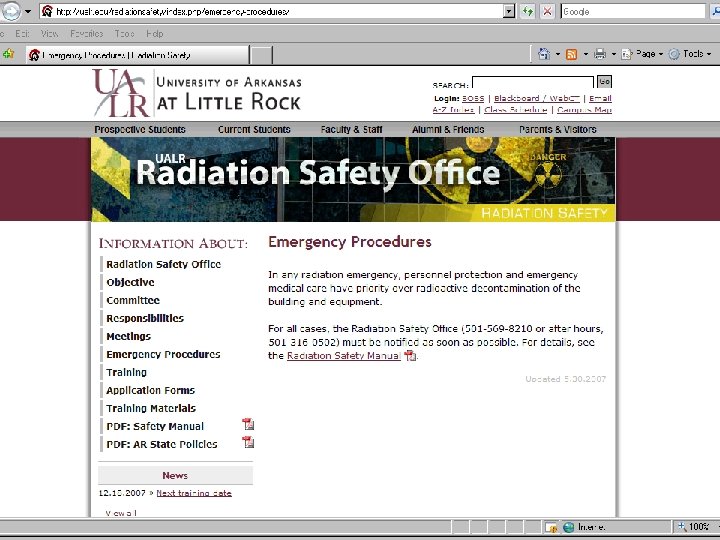Click the status bar security warning icon
The height and width of the screenshot is (540, 720).
[551, 527]
